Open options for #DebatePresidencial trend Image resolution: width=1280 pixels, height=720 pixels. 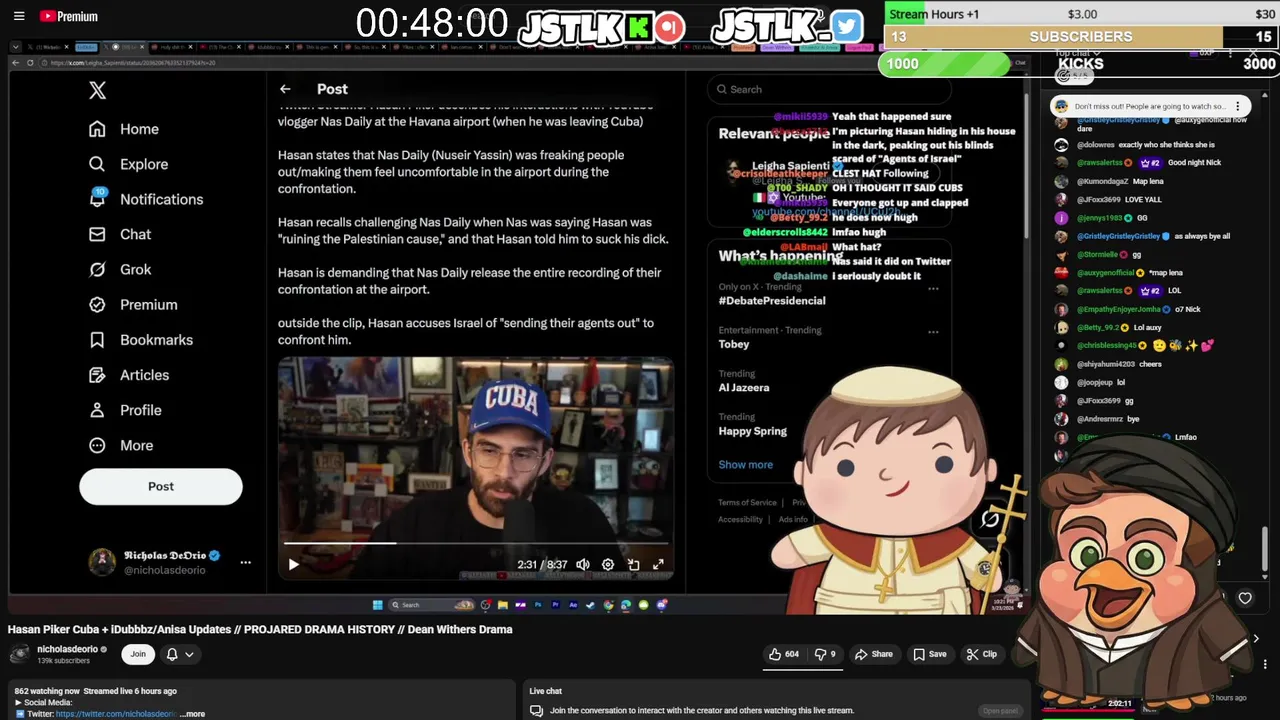933,288
